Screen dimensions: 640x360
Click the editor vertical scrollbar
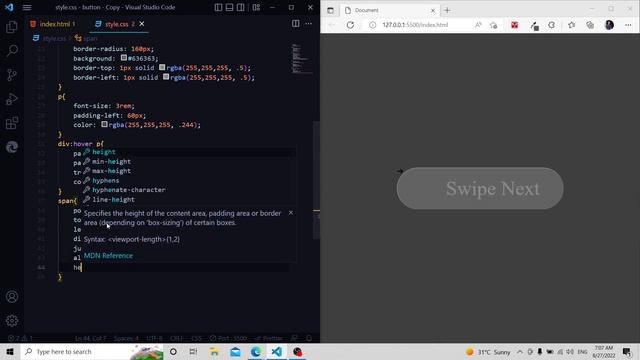(316, 180)
